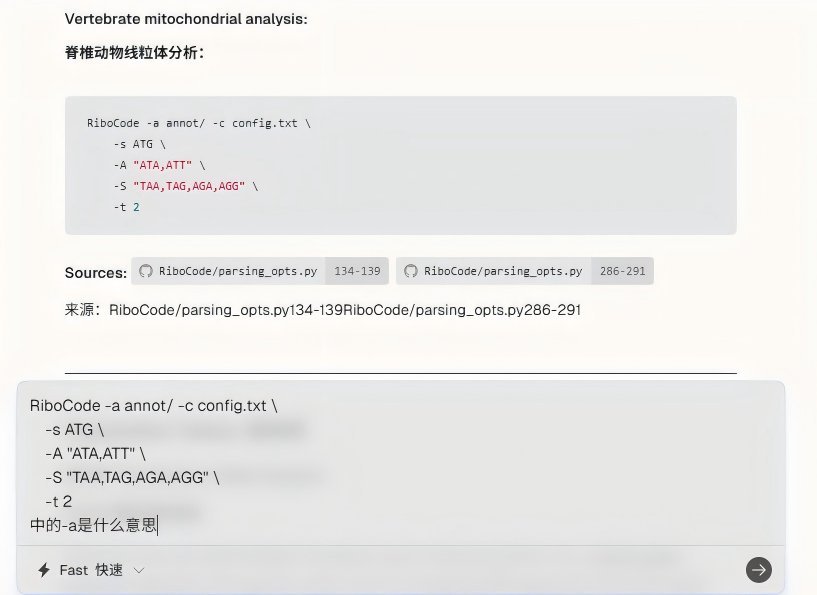This screenshot has width=817, height=595.
Task: Click the line range badge 286-291
Action: pos(622,270)
